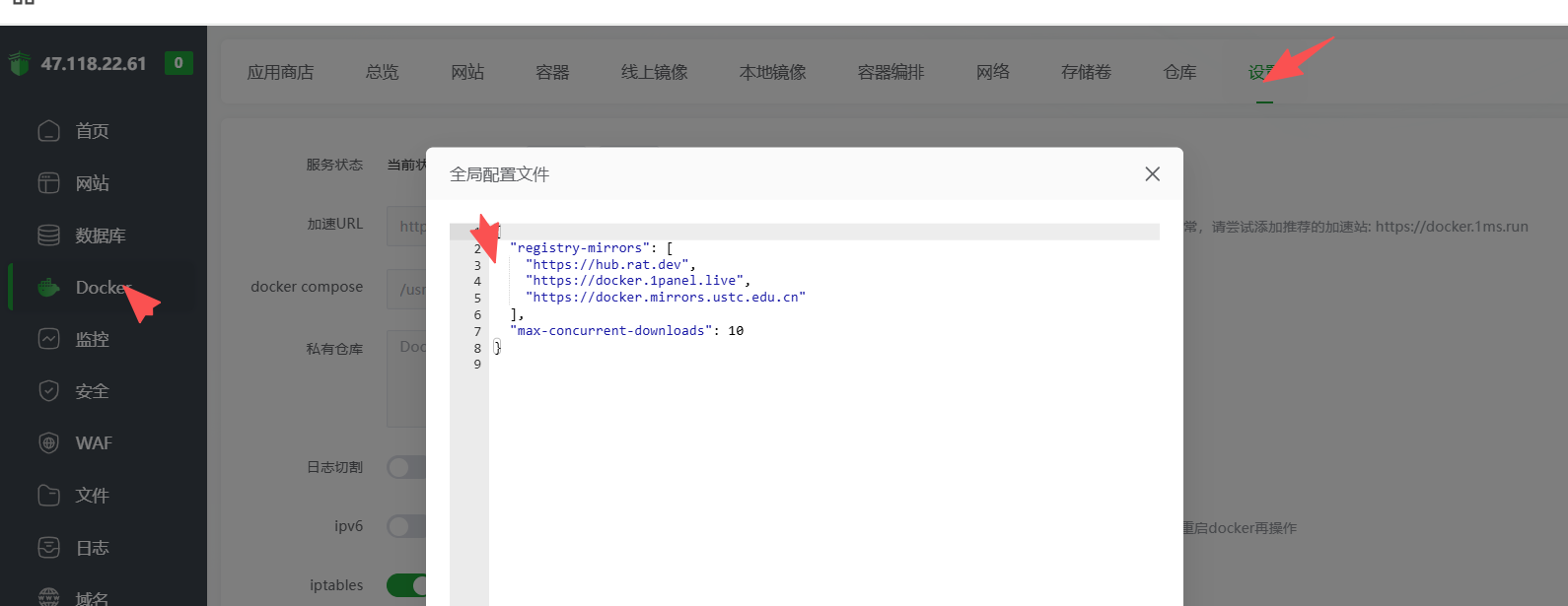Click the server IP 47.118.22.61
This screenshot has height=606, width=1568.
click(94, 64)
